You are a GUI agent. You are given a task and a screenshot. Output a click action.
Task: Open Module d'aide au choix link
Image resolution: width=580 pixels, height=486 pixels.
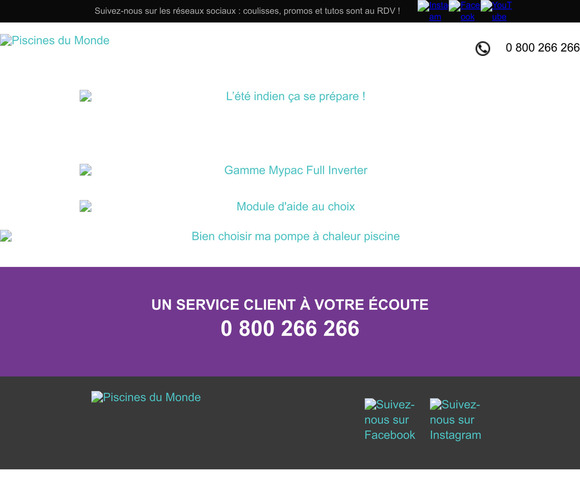[x=296, y=206]
